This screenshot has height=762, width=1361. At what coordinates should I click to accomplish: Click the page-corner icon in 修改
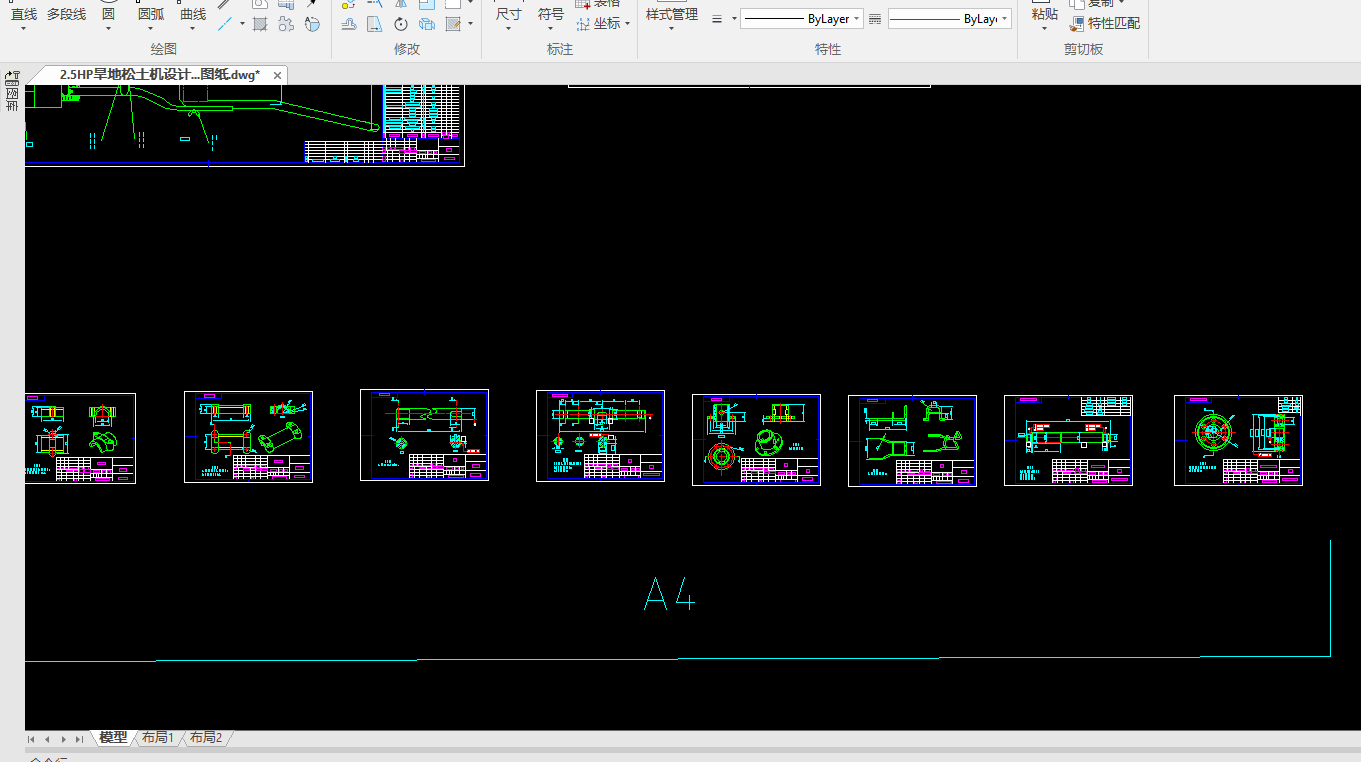point(375,23)
